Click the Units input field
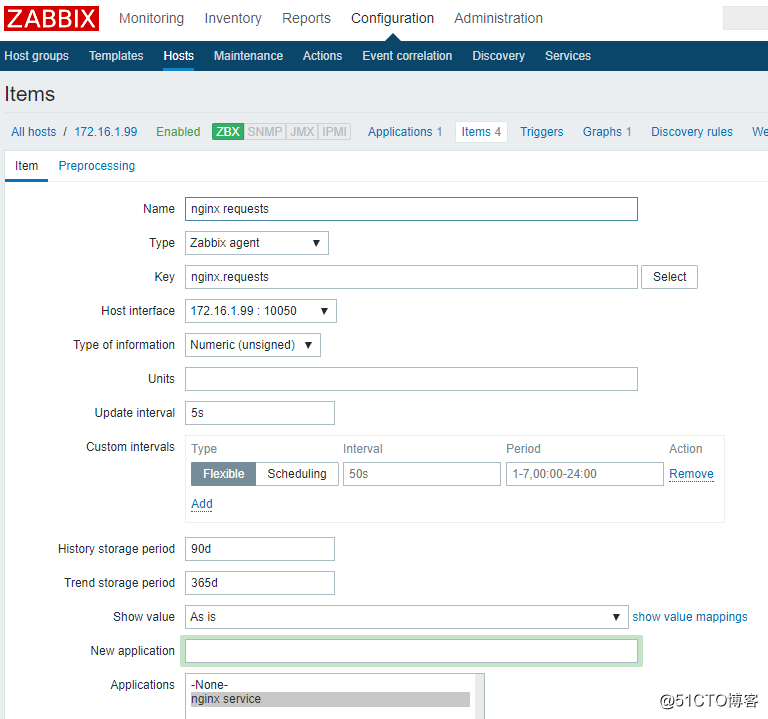This screenshot has height=719, width=768. coord(411,379)
